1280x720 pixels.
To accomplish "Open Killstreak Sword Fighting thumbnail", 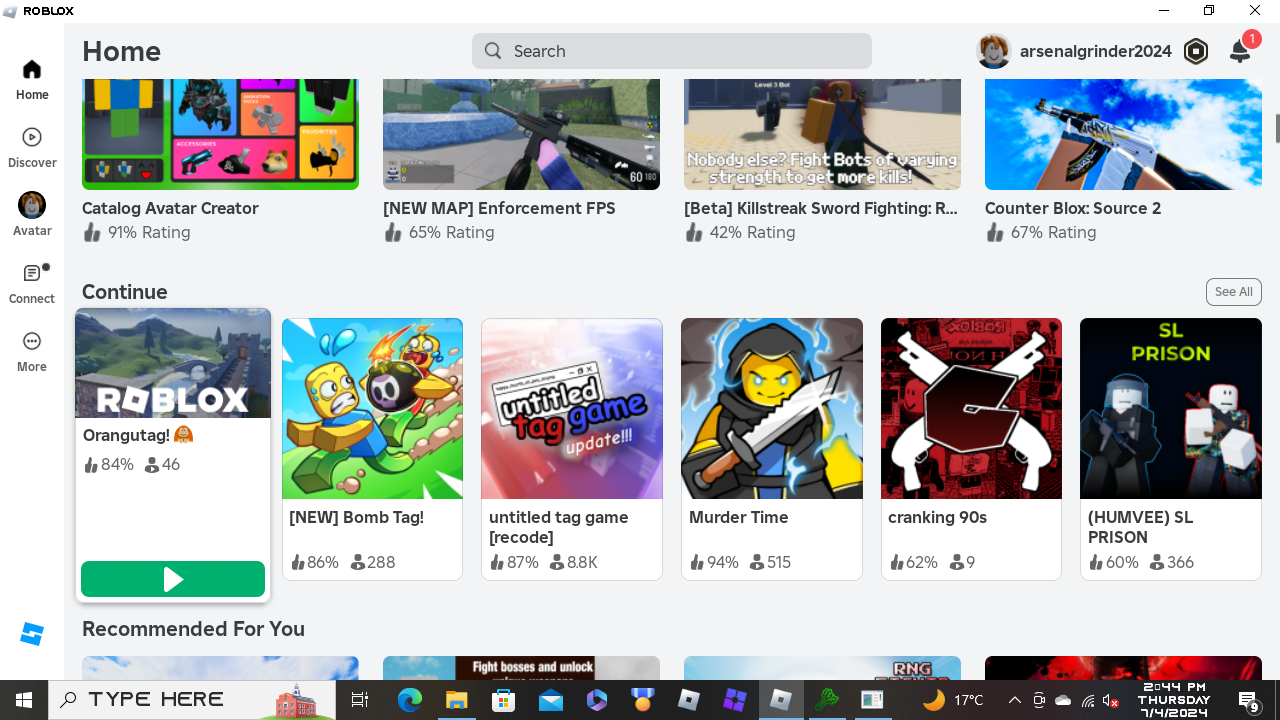I will click(822, 135).
